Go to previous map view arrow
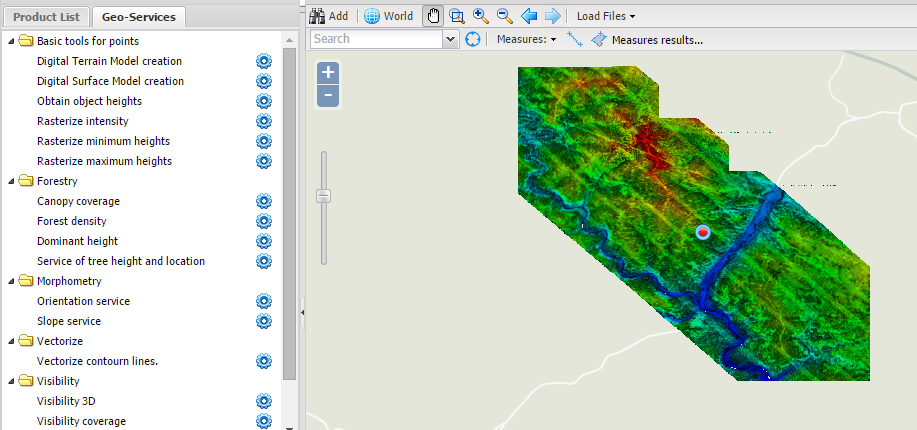 point(529,16)
